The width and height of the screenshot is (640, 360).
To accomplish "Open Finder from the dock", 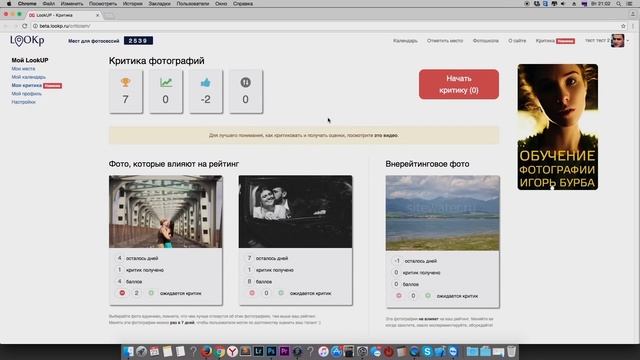I will pyautogui.click(x=128, y=351).
